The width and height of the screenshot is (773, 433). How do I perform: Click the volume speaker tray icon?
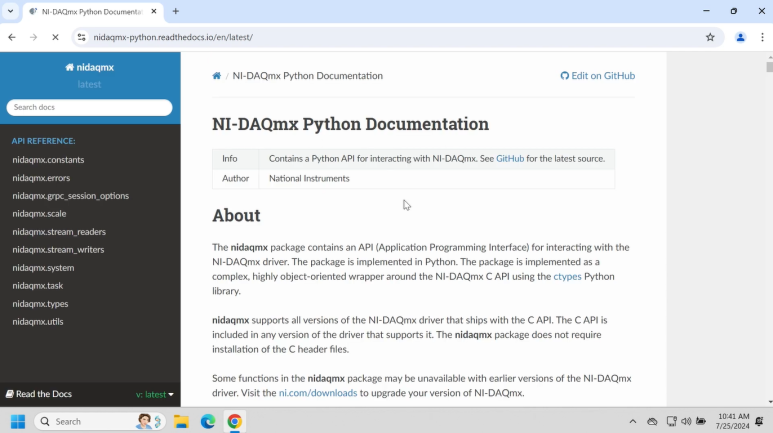pos(686,422)
